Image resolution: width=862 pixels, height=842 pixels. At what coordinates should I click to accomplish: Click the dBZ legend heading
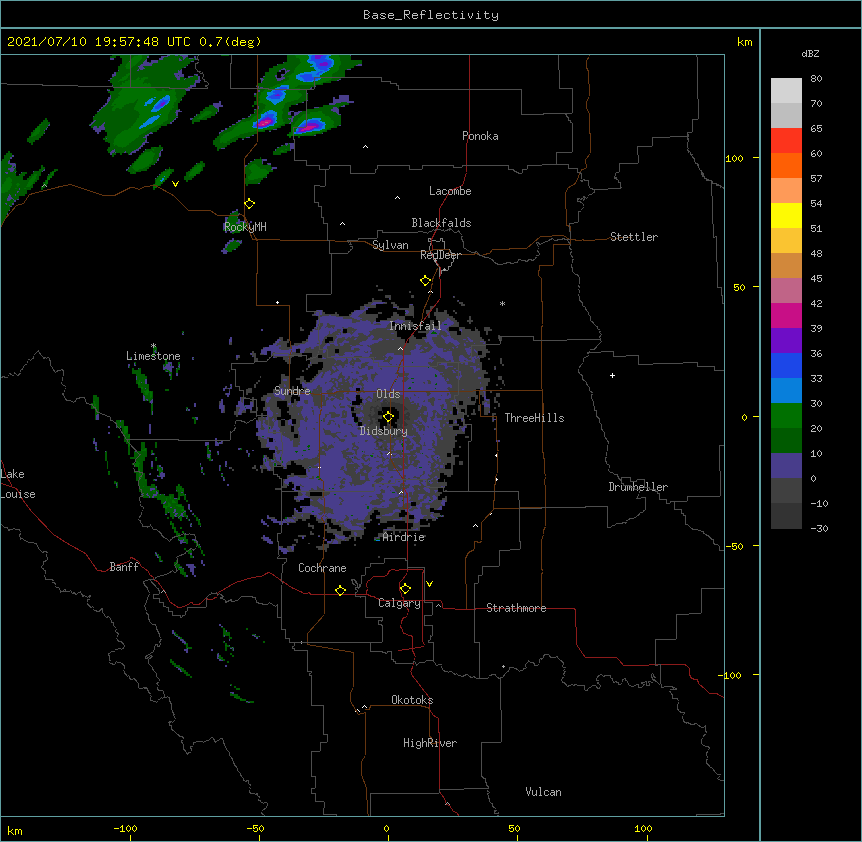point(810,54)
